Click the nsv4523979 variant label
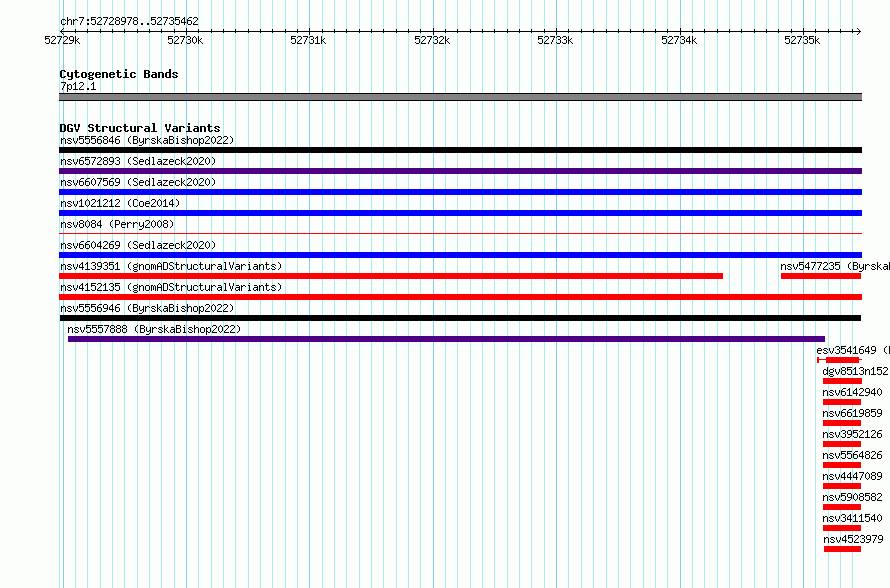The width and height of the screenshot is (890, 588). click(853, 539)
